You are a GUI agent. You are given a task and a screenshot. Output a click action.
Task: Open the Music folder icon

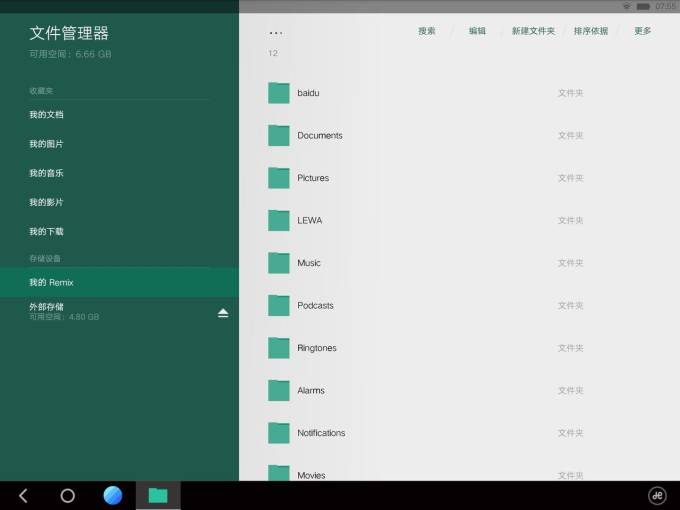278,263
